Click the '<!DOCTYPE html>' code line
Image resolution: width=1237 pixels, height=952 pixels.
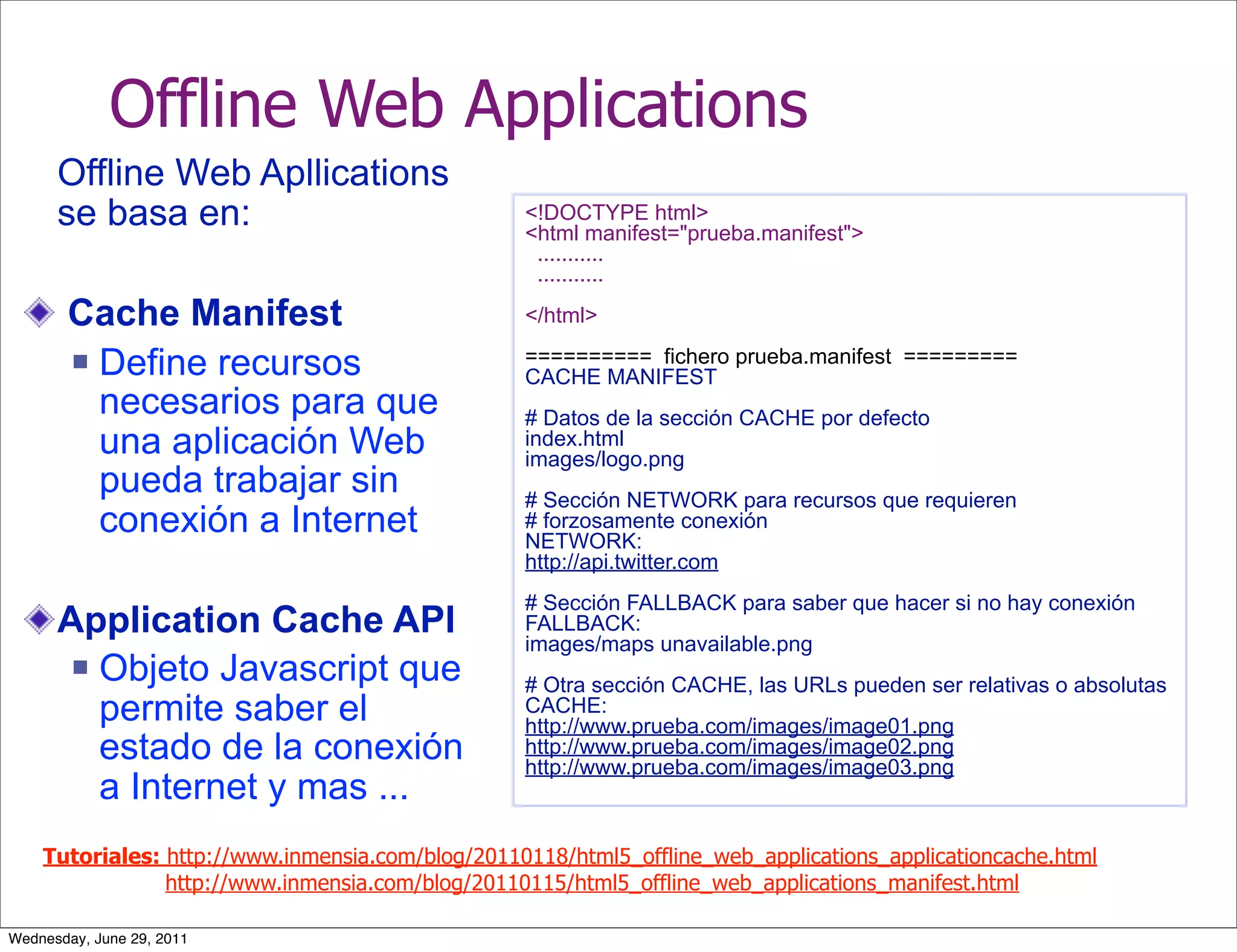click(617, 213)
